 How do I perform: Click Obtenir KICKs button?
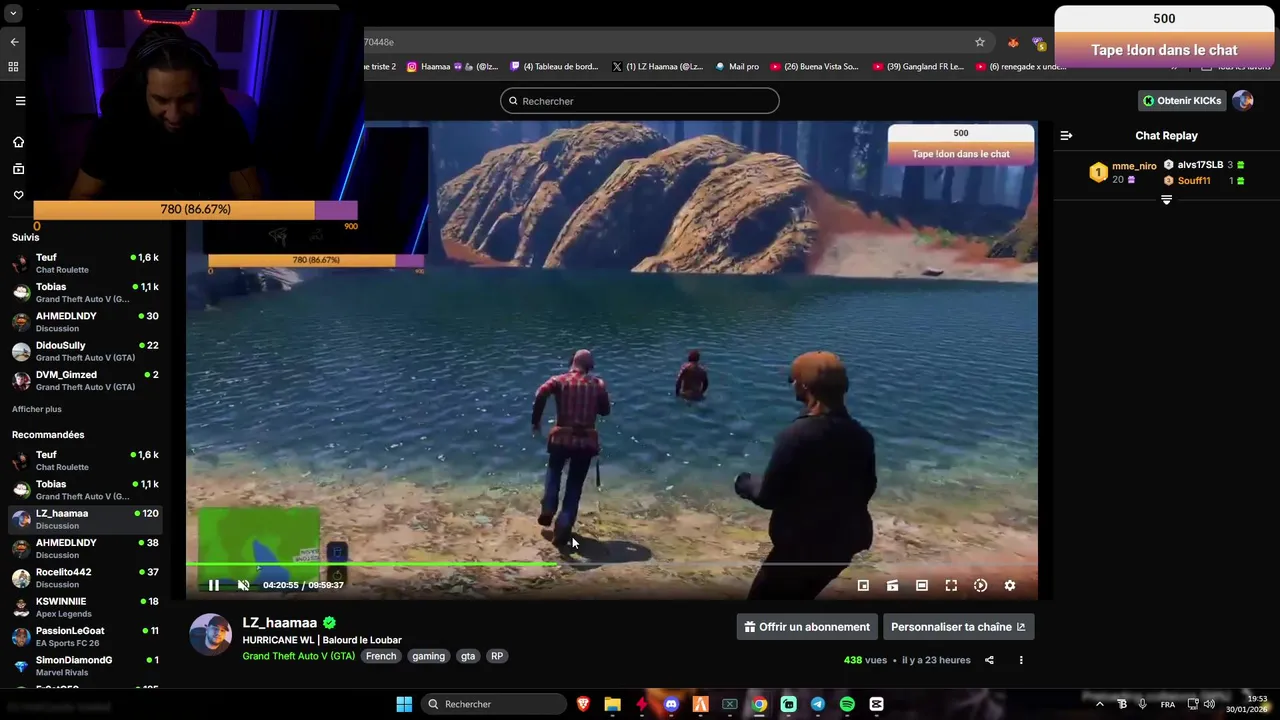pyautogui.click(x=1181, y=101)
